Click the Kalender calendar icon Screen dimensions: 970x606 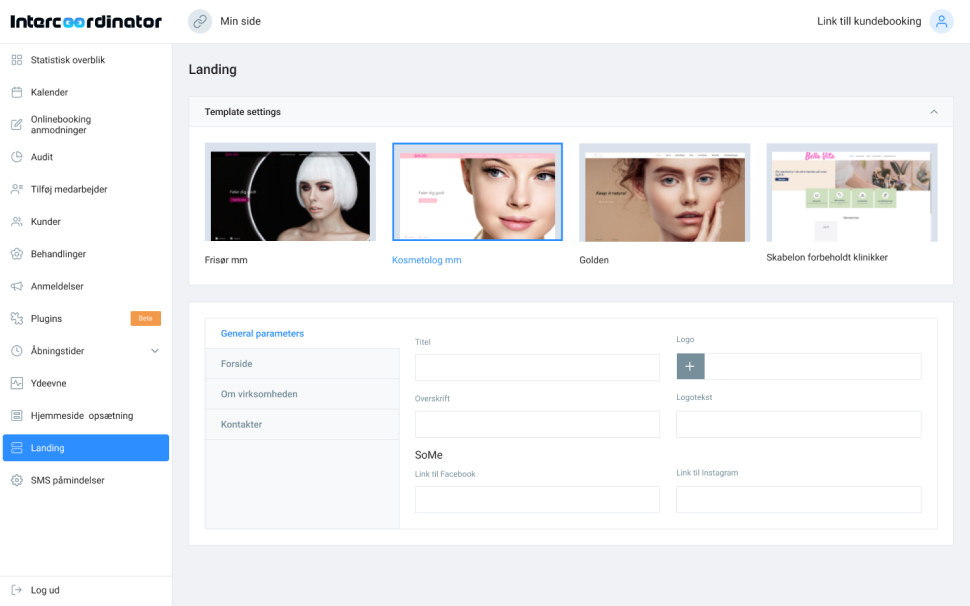pos(17,92)
